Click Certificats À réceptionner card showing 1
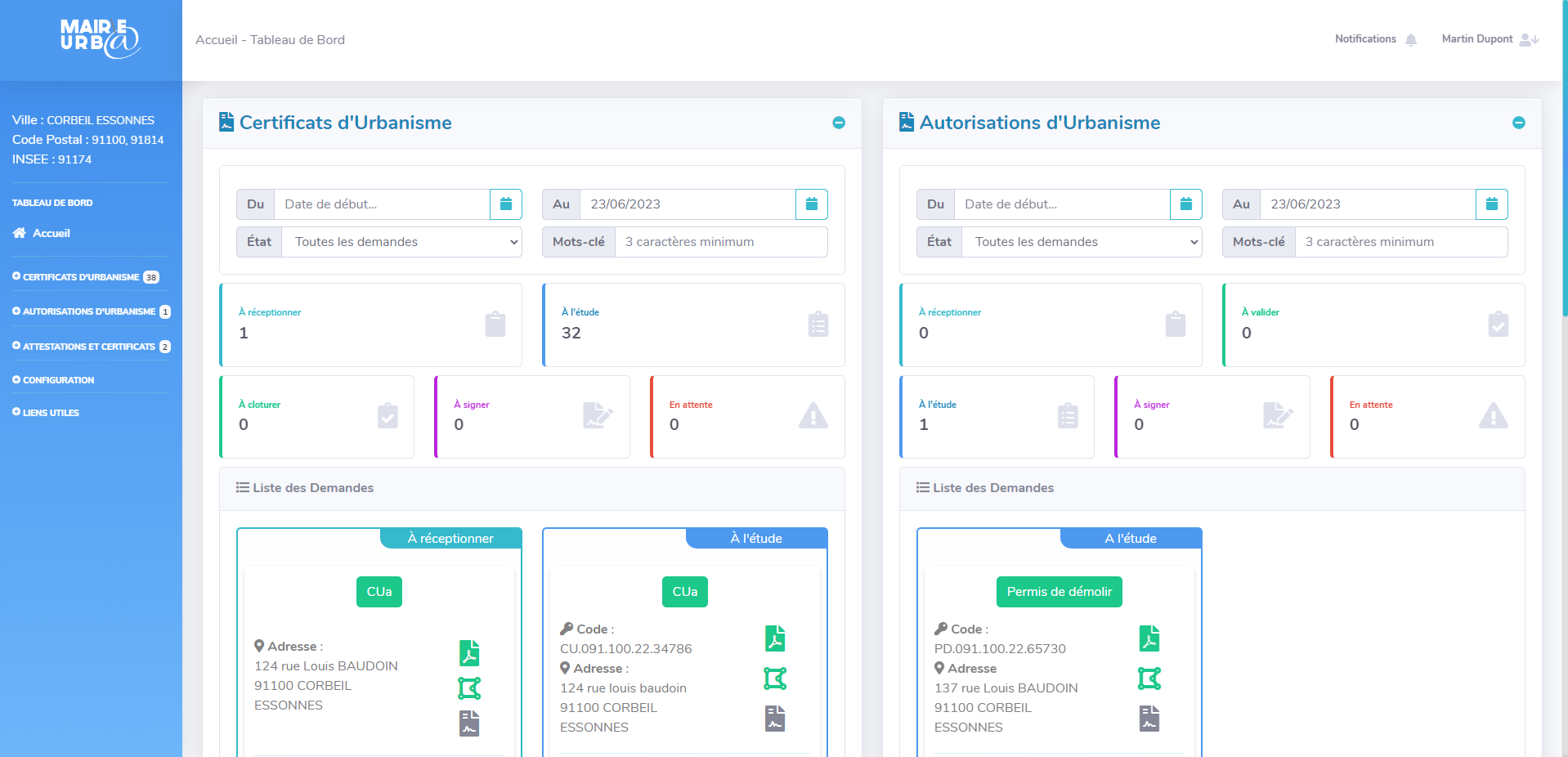This screenshot has width=1568, height=757. (x=370, y=325)
